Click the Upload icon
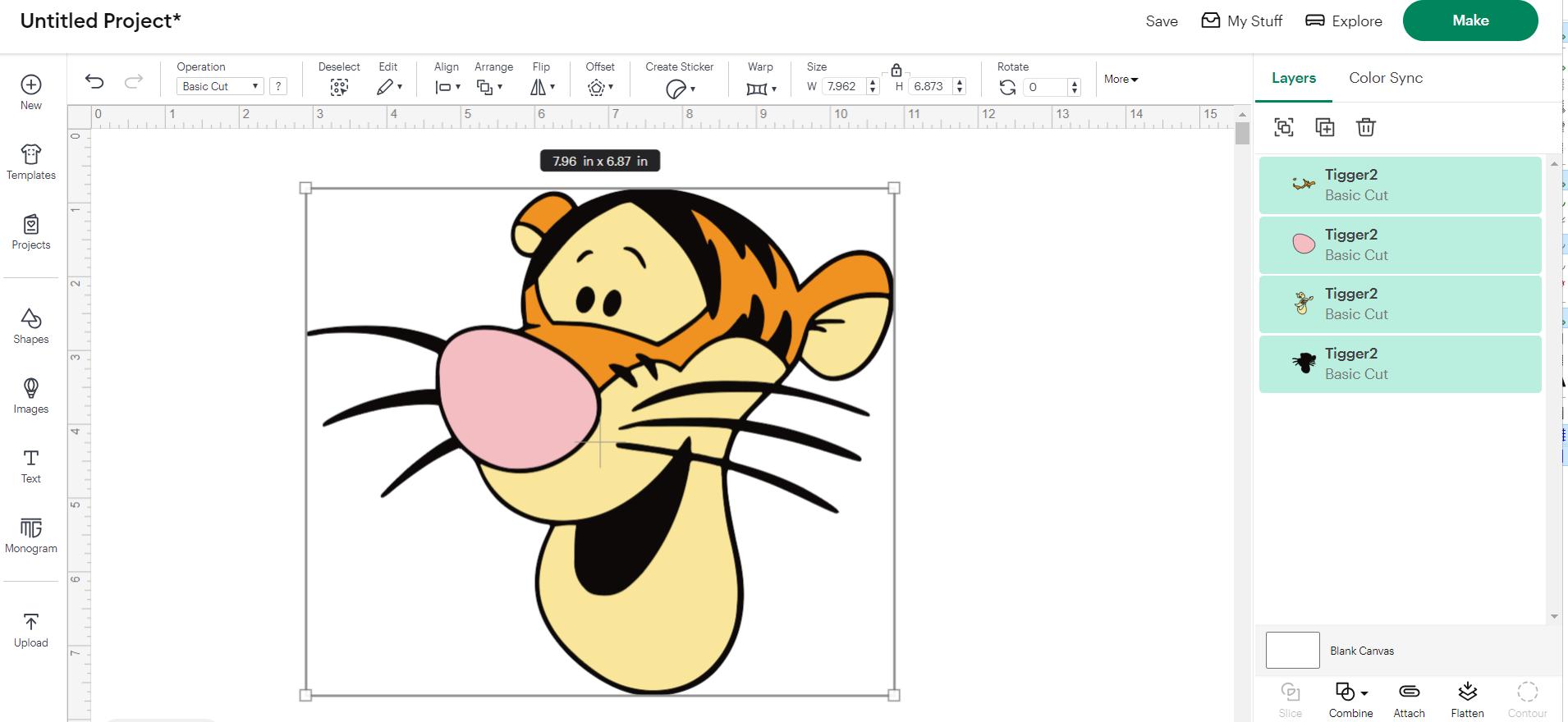1568x722 pixels. click(31, 622)
